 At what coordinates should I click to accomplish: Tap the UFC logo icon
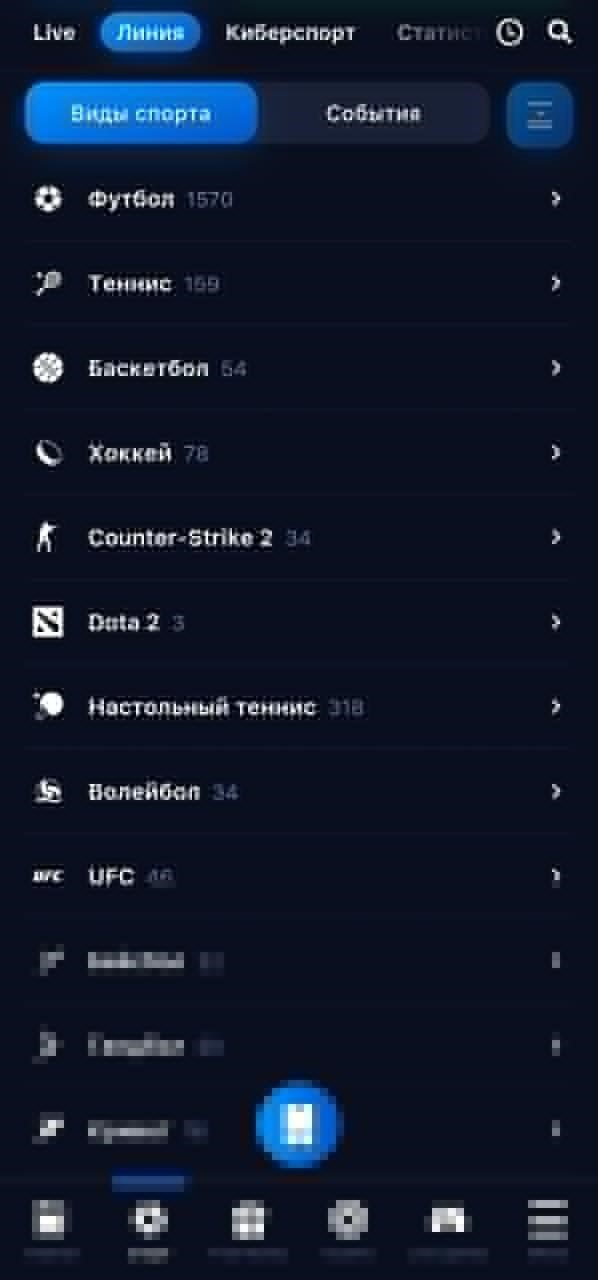pos(47,876)
